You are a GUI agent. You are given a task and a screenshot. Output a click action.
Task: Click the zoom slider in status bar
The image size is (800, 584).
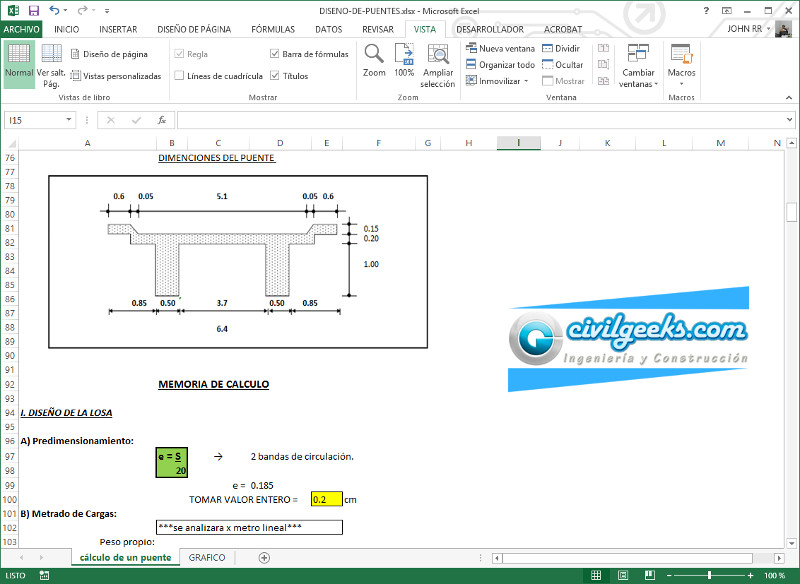(x=709, y=576)
